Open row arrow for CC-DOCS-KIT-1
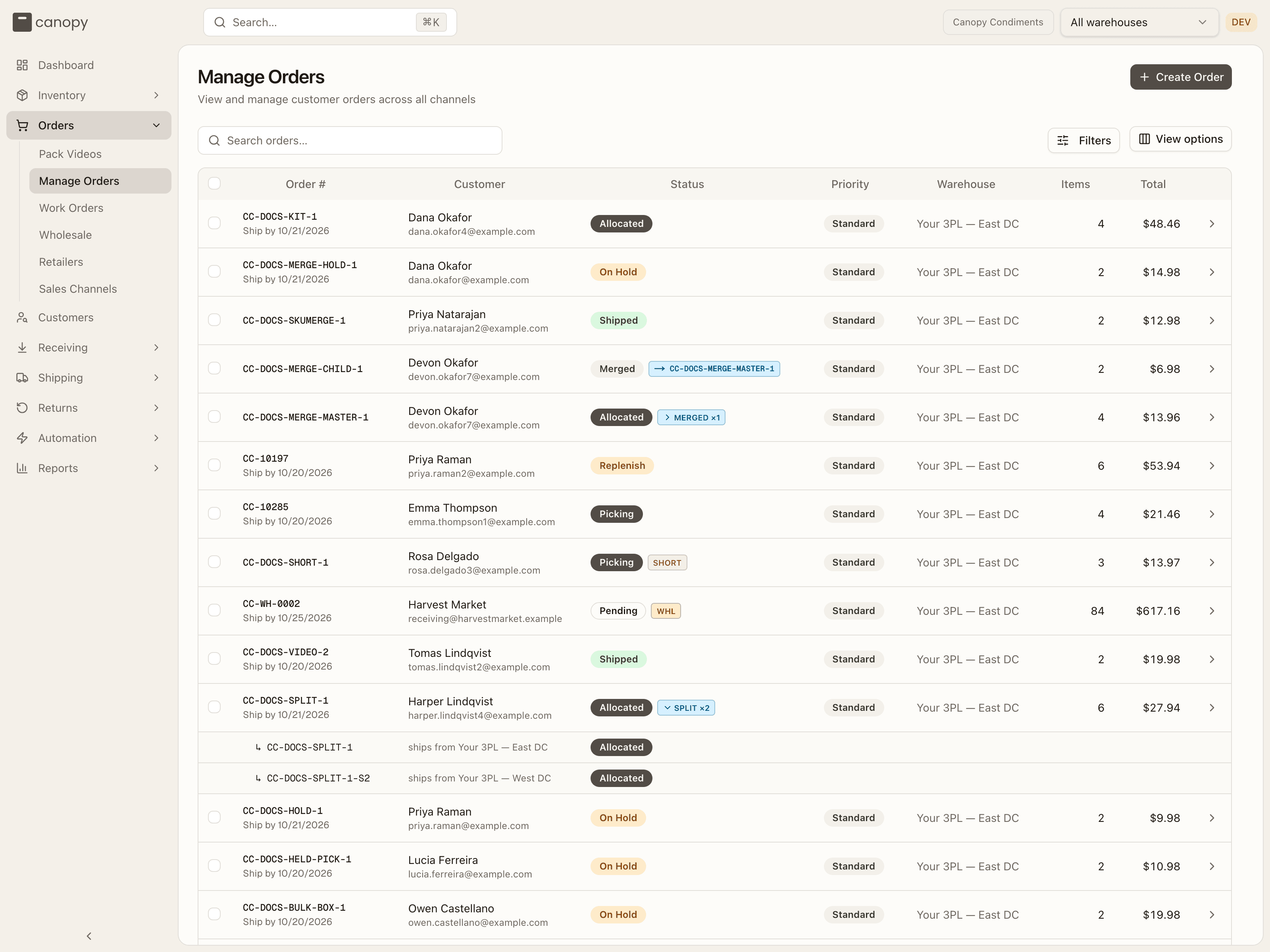This screenshot has height=952, width=1270. click(x=1211, y=224)
